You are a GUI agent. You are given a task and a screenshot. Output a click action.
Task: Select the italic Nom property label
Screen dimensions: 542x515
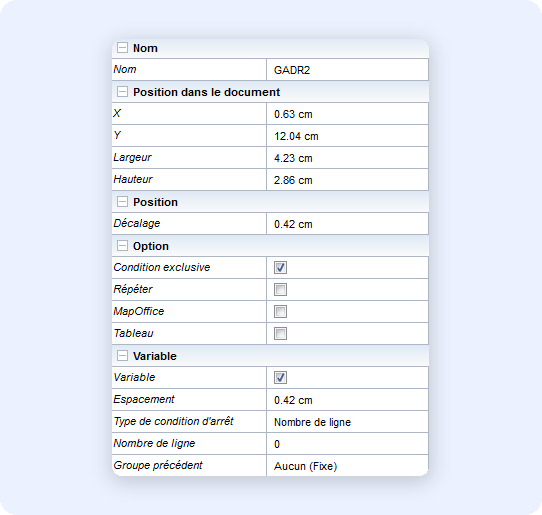[x=125, y=69]
